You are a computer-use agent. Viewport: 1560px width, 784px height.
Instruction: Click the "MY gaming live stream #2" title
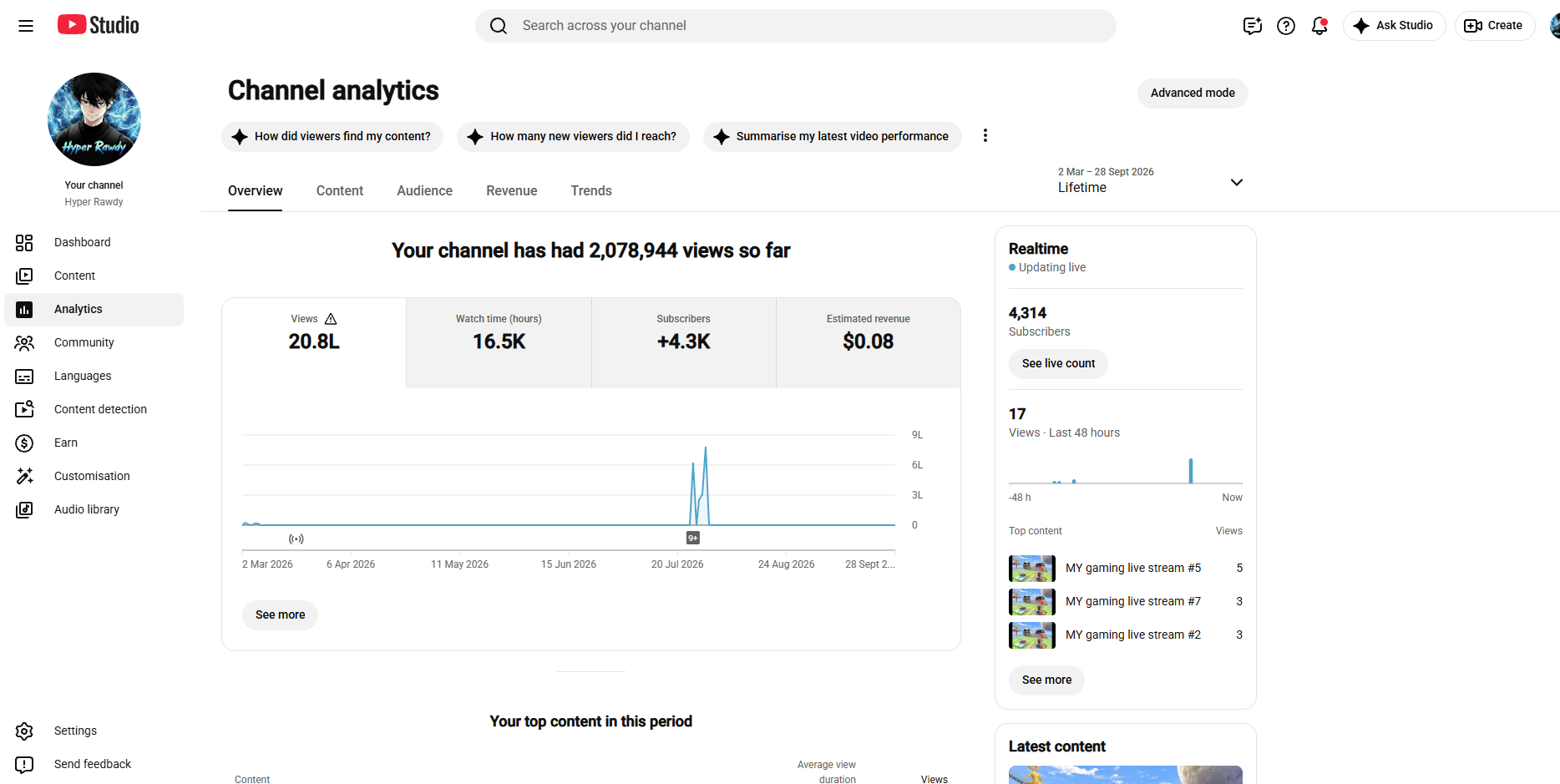pos(1133,635)
